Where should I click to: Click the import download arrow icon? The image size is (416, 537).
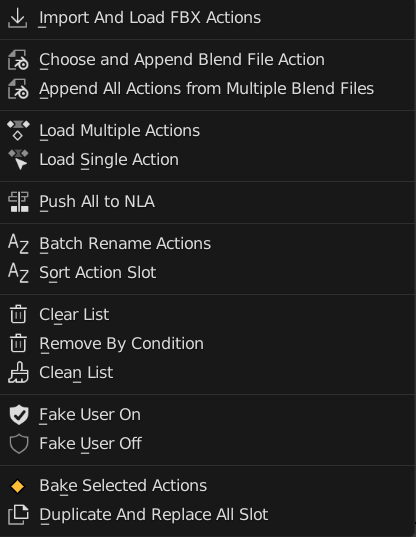(18, 18)
